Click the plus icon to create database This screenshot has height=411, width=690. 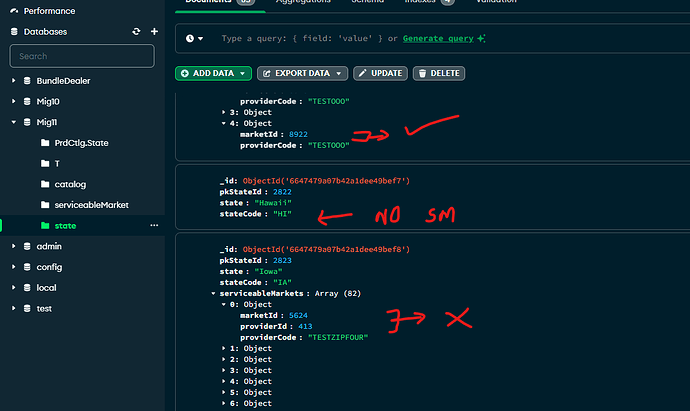(x=154, y=32)
